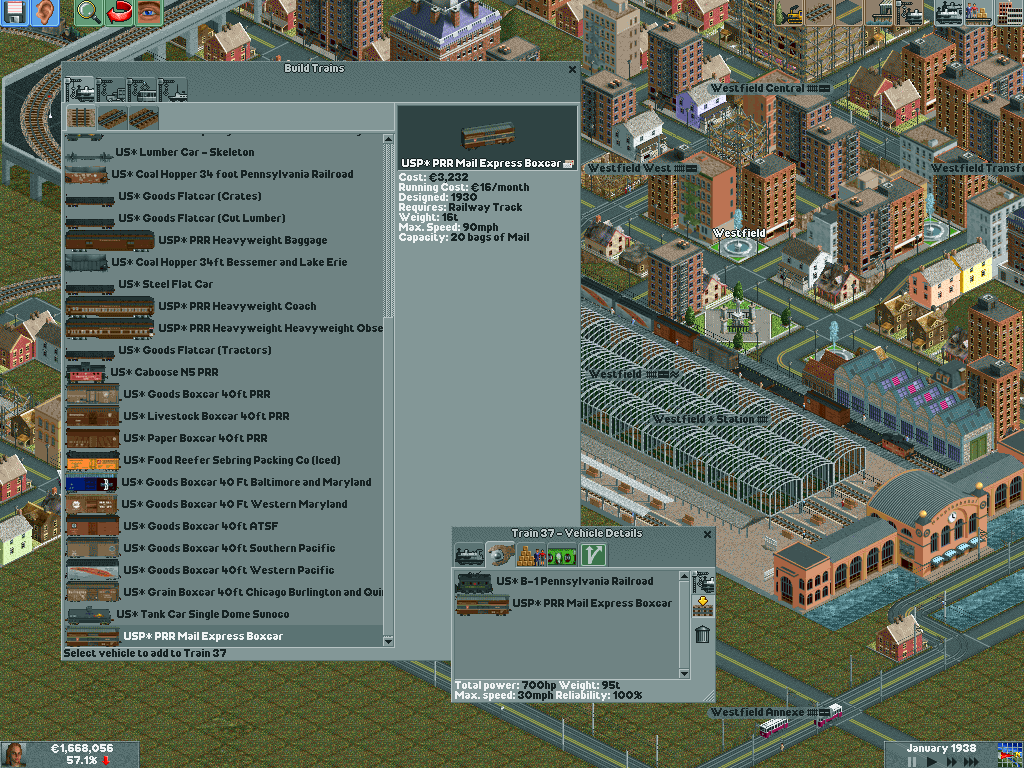
Task: Rotate the view with the red arrow
Action: pyautogui.click(x=118, y=12)
